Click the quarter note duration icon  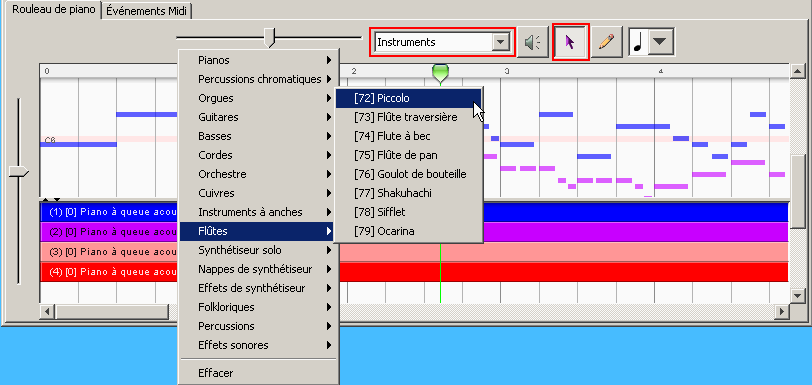click(638, 42)
